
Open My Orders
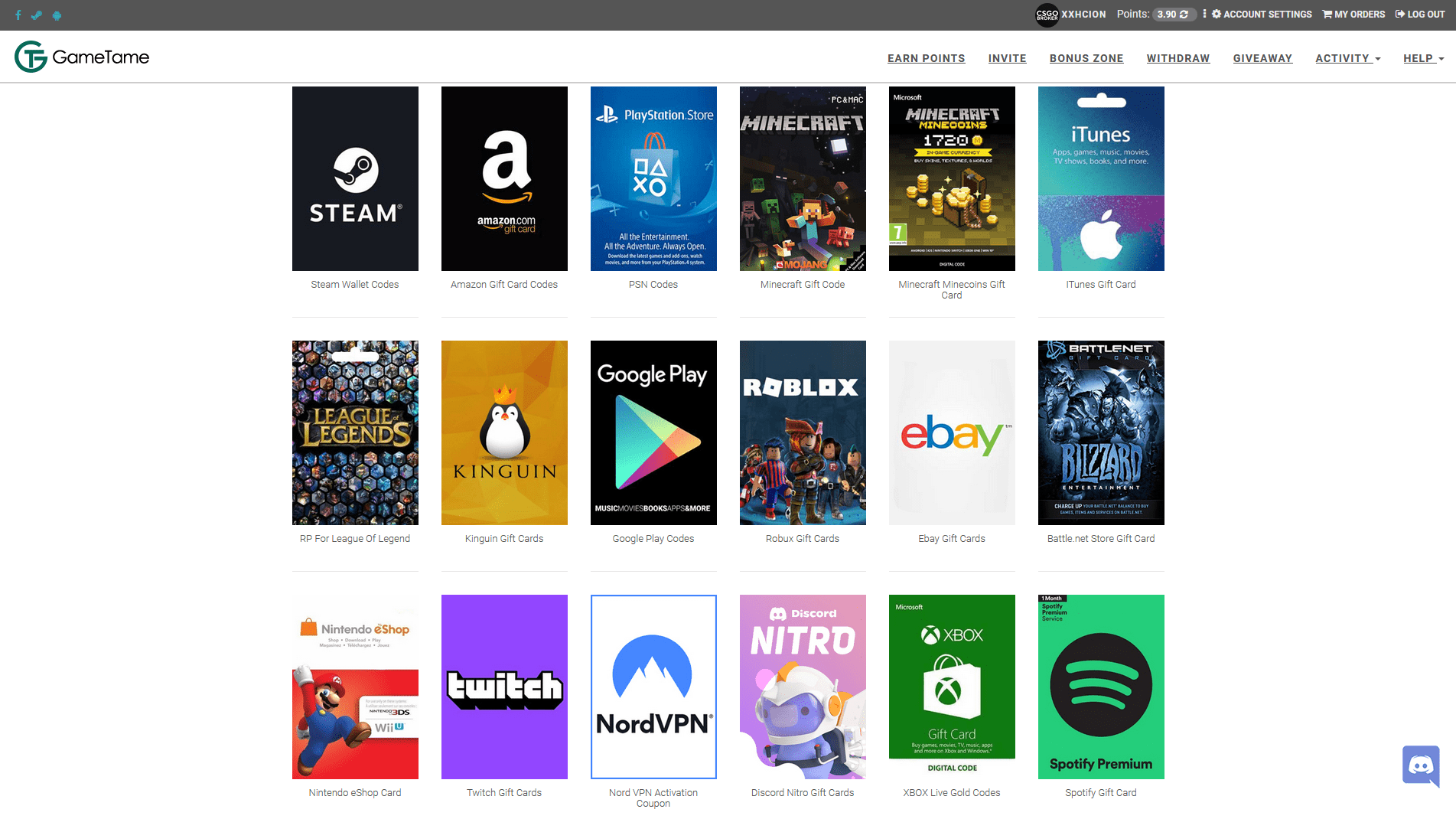tap(1353, 15)
